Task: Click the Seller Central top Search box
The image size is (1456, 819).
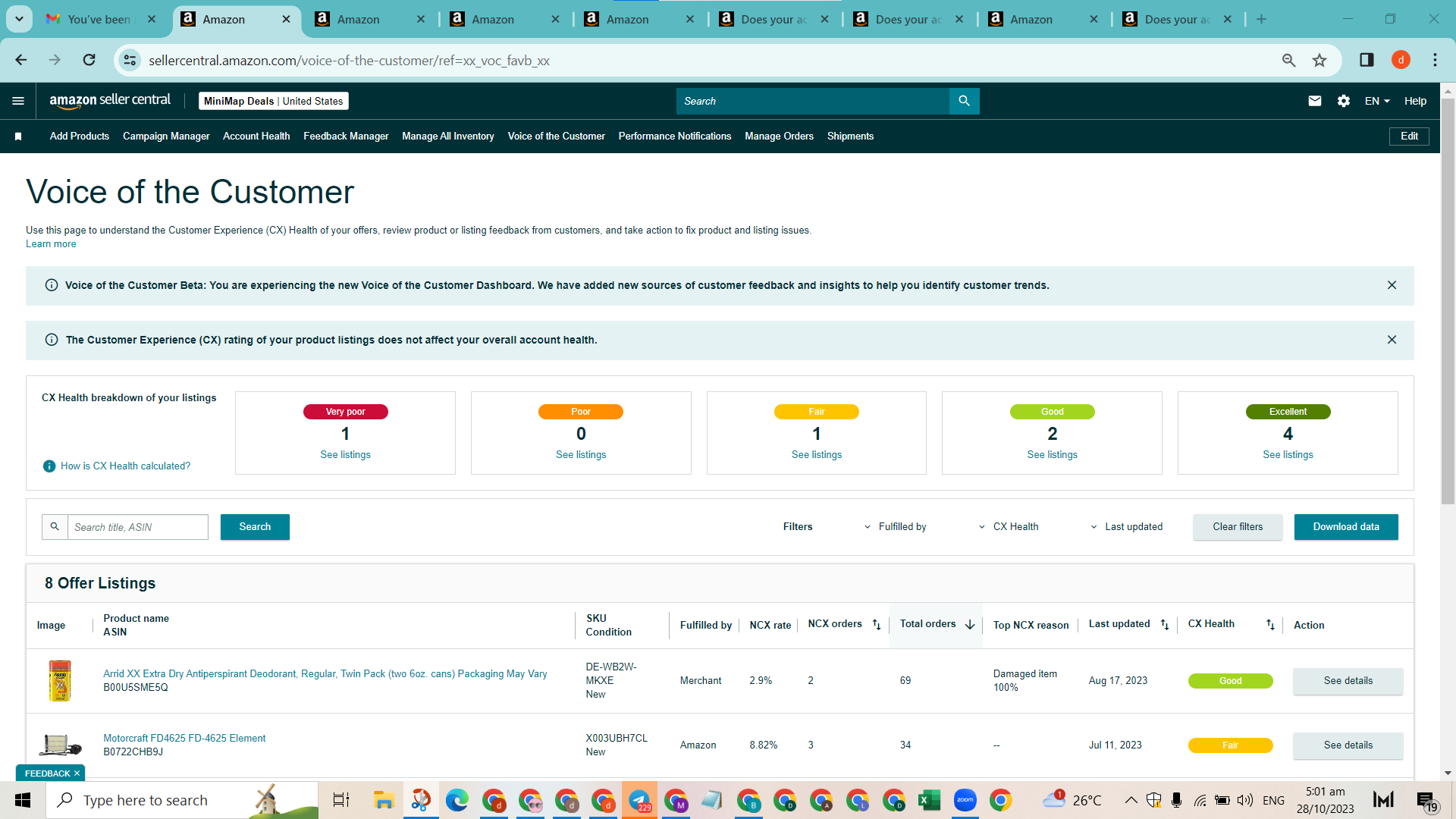Action: (x=812, y=101)
